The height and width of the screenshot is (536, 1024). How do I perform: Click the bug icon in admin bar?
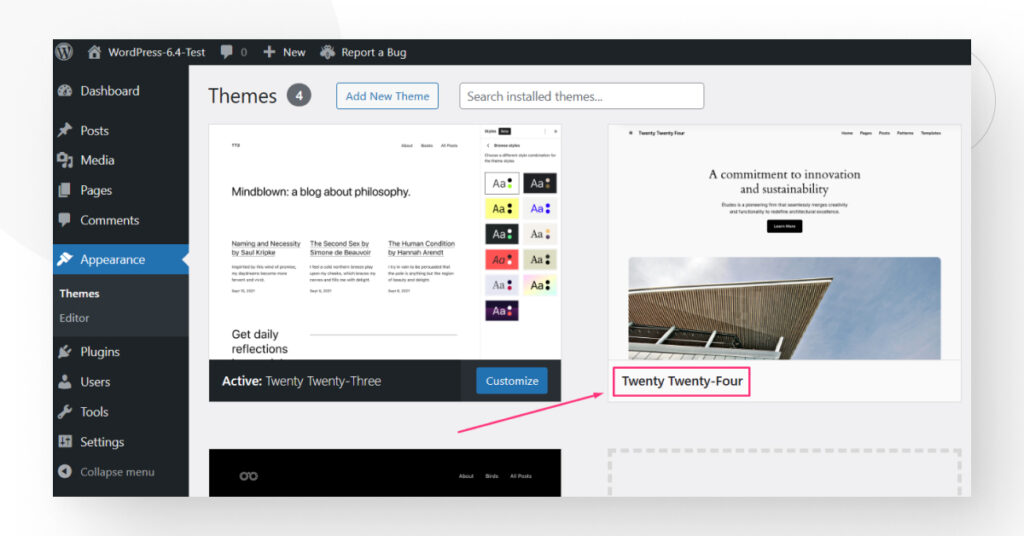point(327,52)
